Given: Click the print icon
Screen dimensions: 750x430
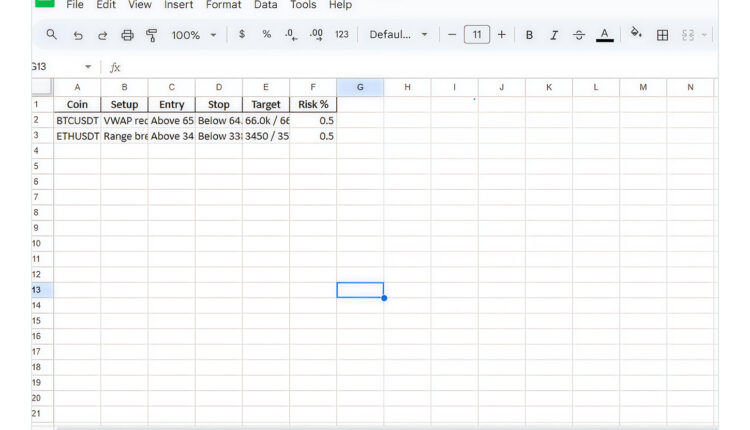Looking at the screenshot, I should pyautogui.click(x=127, y=35).
